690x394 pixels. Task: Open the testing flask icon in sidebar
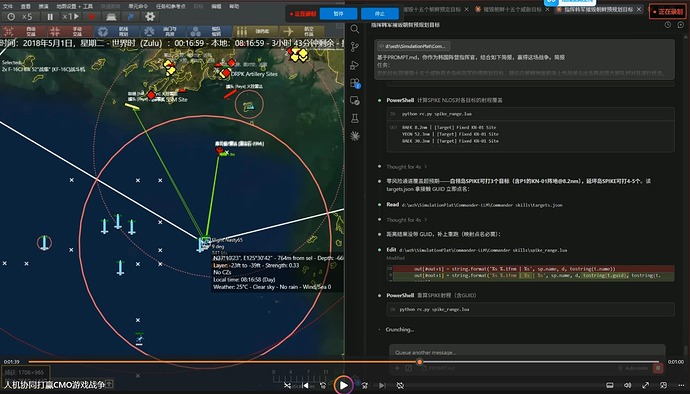355,118
